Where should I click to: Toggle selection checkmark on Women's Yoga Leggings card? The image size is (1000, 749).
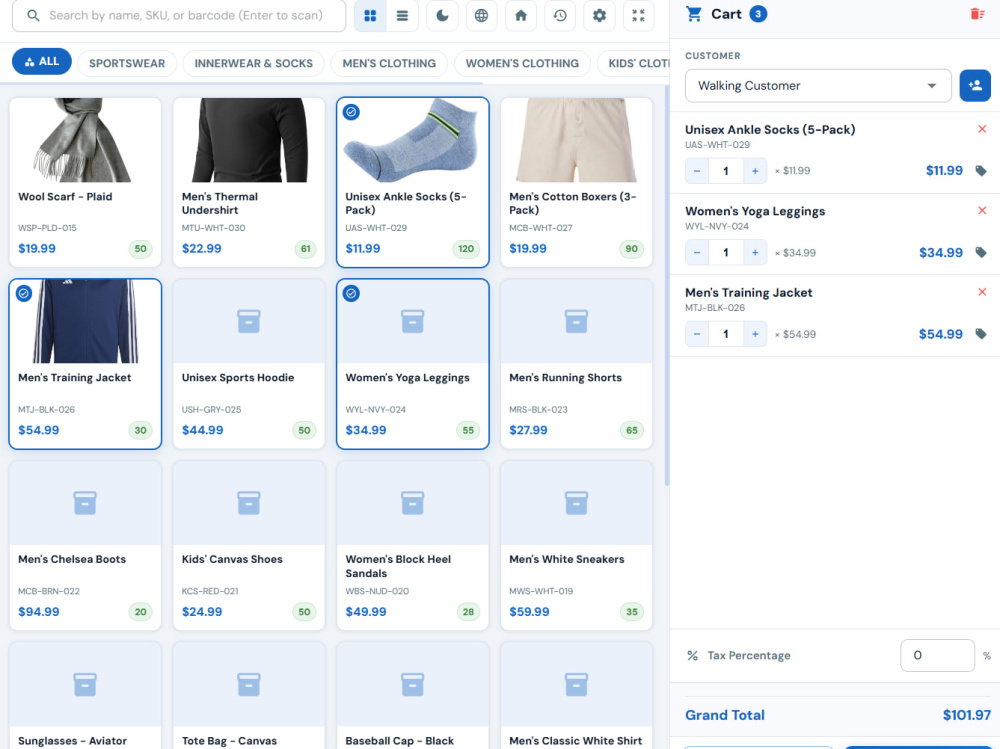(x=351, y=293)
